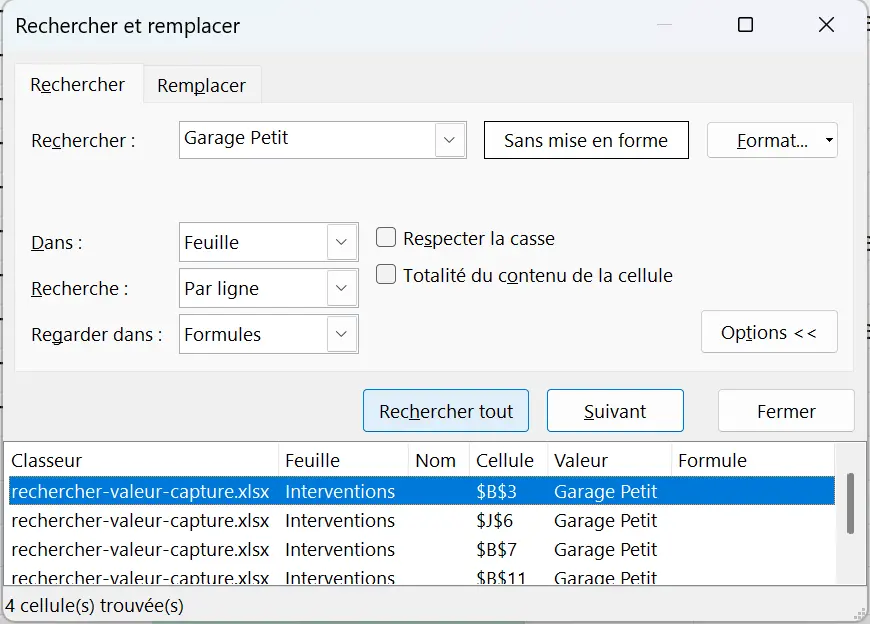The width and height of the screenshot is (870, 624).
Task: Click the Sans mise en forme button
Action: (586, 140)
